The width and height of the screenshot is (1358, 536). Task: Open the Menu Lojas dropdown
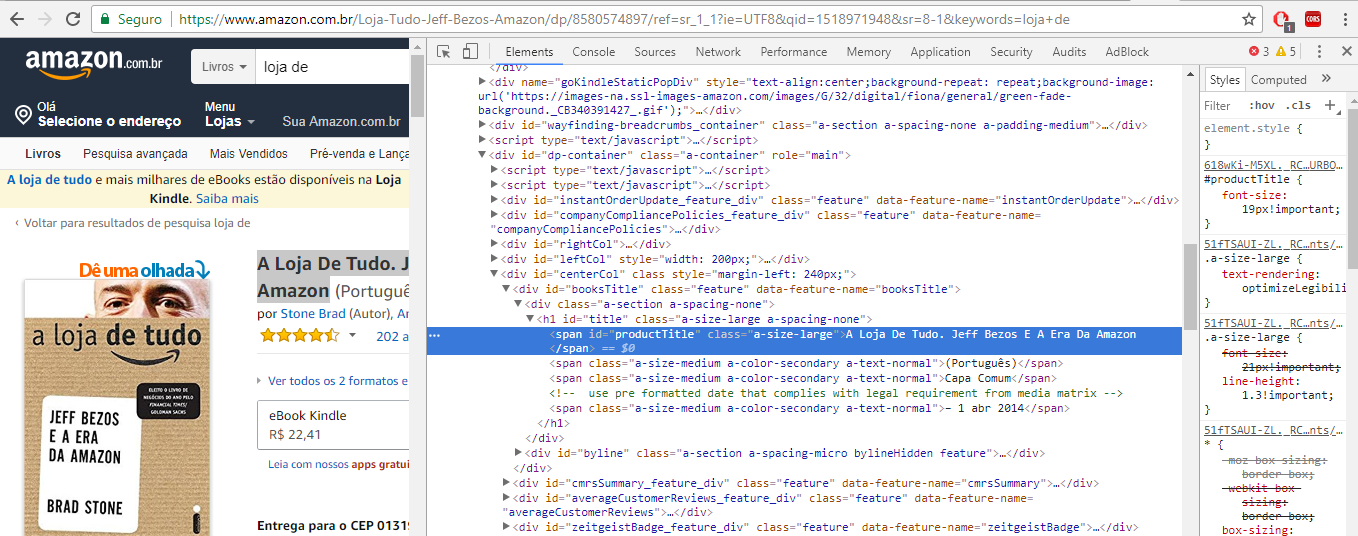pos(229,115)
